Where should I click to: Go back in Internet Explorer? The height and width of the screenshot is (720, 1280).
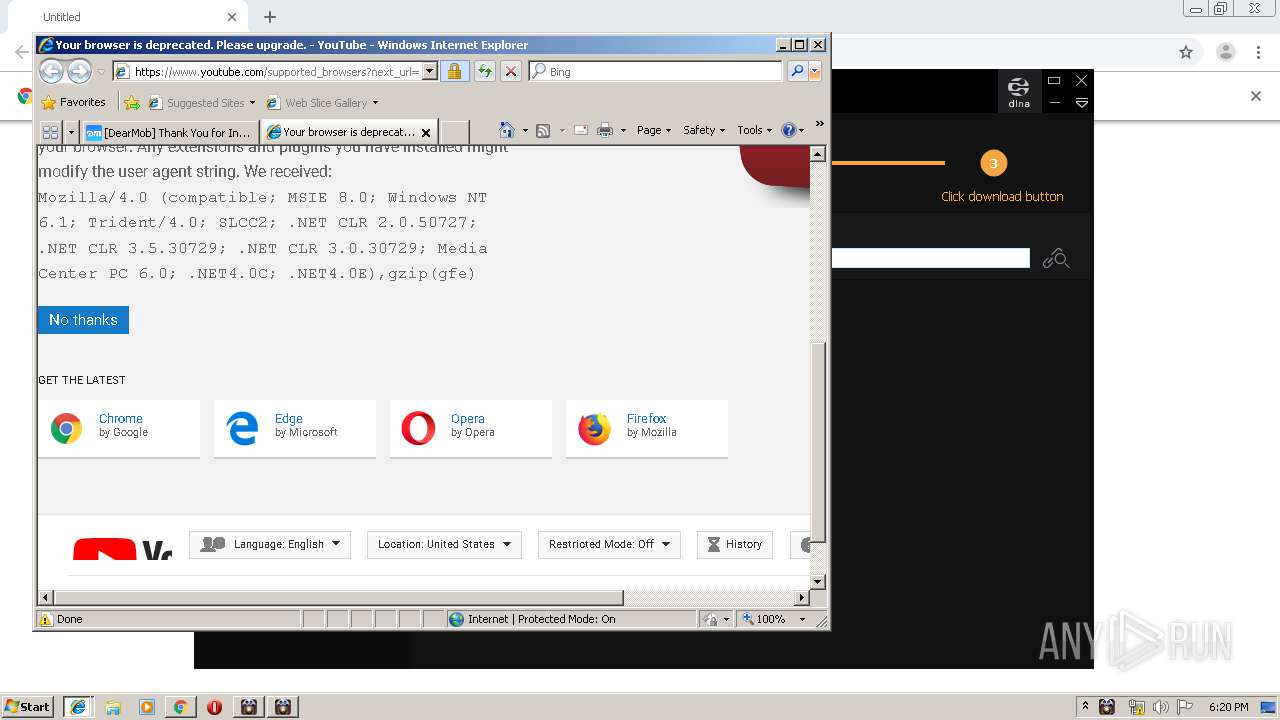point(51,71)
